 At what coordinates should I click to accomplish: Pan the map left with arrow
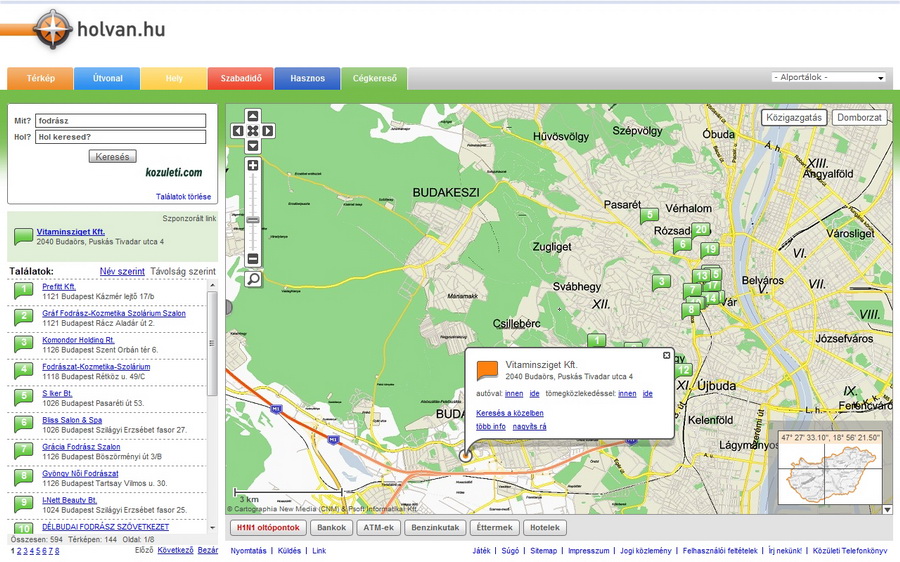[238, 131]
